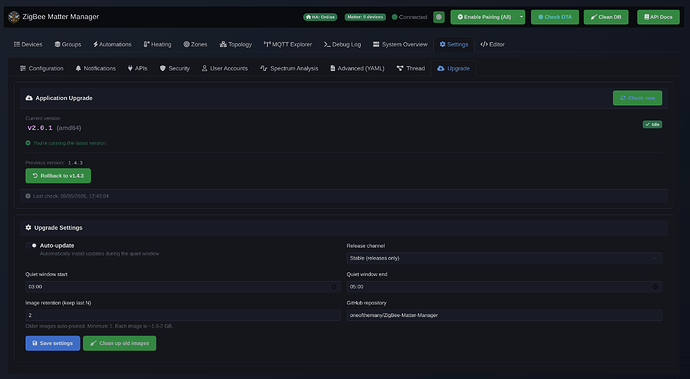
Task: Switch to the Configuration sub-tab
Action: [42, 68]
